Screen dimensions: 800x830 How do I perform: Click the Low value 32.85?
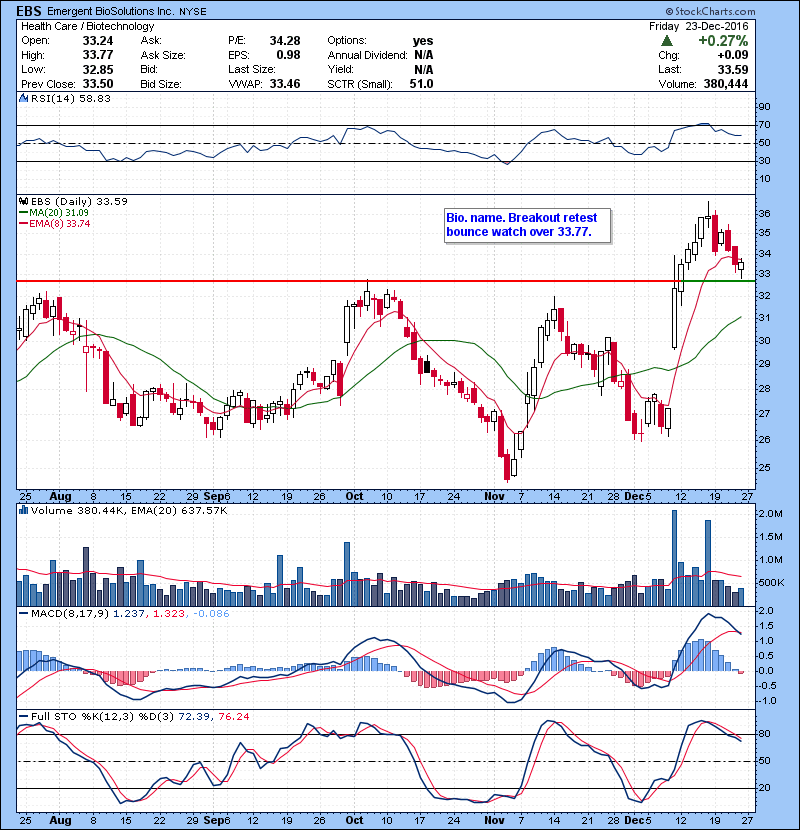(x=98, y=69)
